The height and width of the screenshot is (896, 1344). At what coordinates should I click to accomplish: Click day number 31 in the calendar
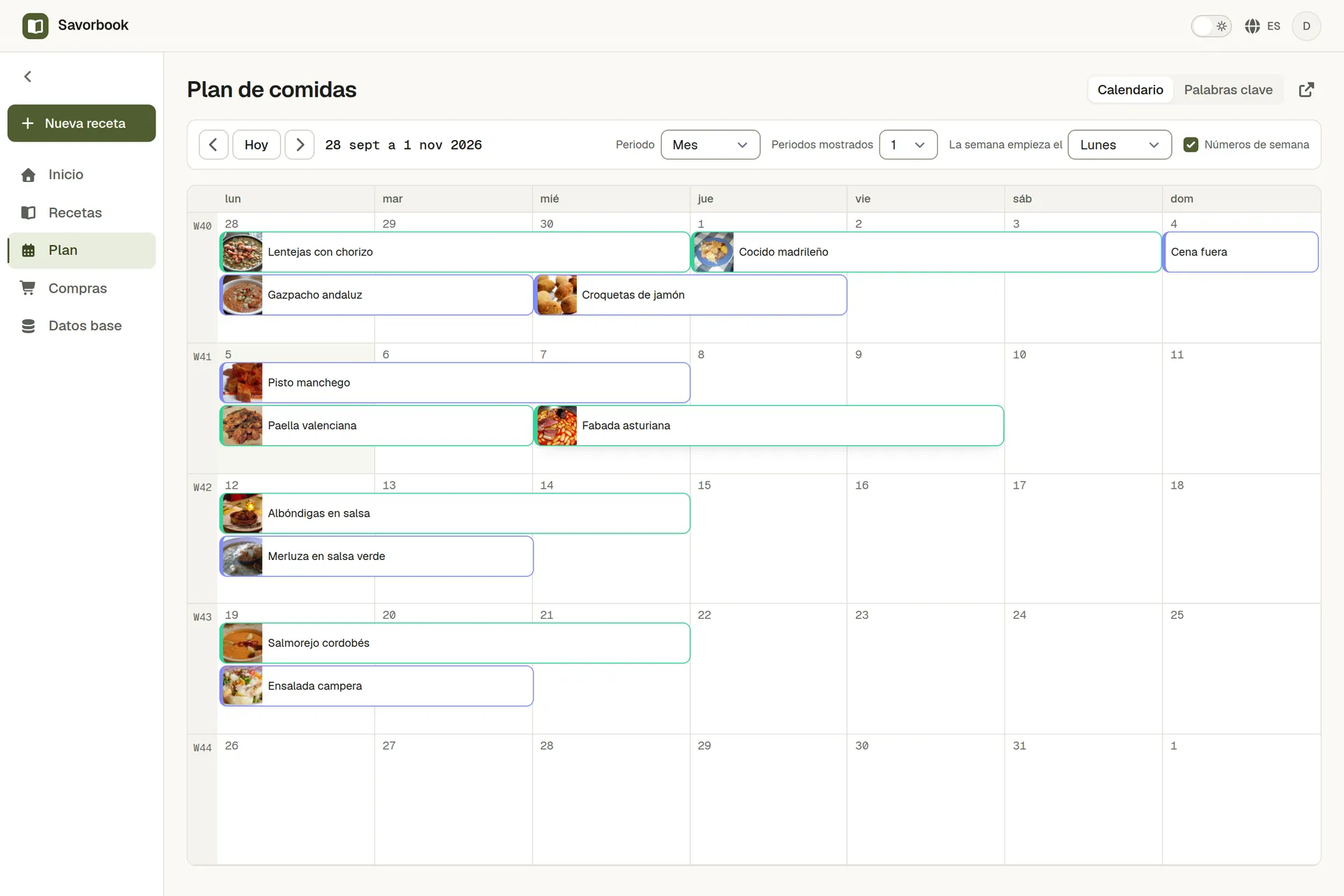(1019, 746)
